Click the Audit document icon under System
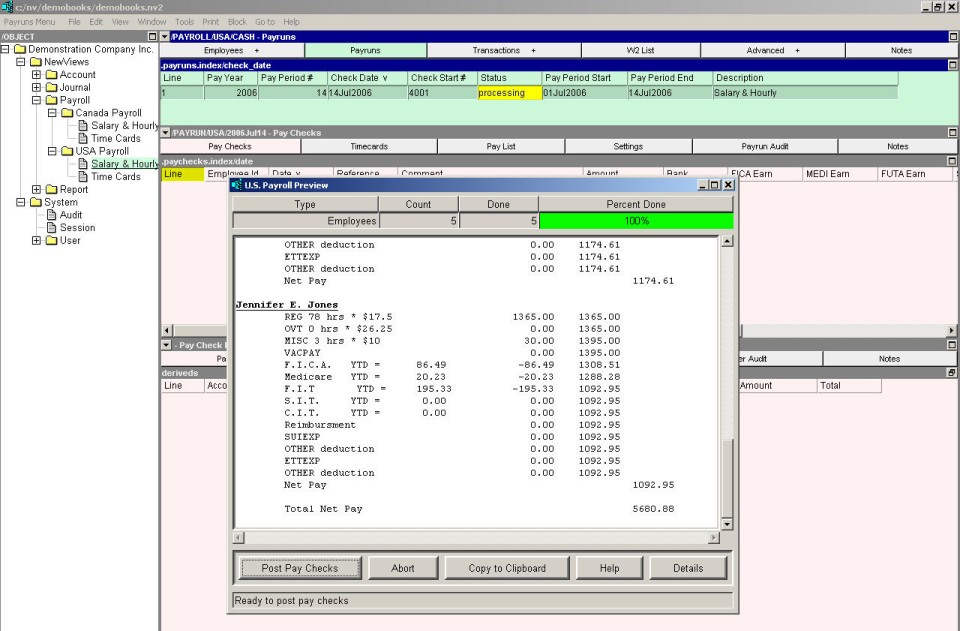Screen dimensions: 960x631 [51, 215]
